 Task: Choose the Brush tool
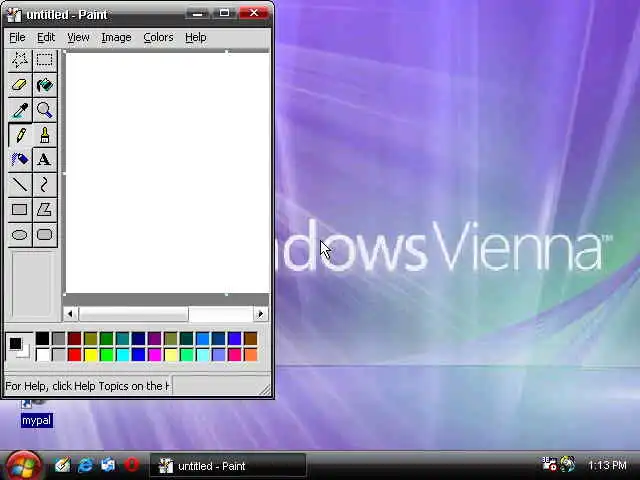click(44, 135)
